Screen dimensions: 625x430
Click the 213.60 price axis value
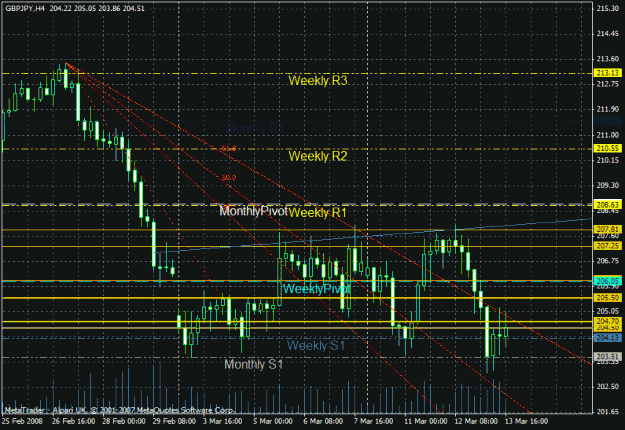click(x=607, y=59)
